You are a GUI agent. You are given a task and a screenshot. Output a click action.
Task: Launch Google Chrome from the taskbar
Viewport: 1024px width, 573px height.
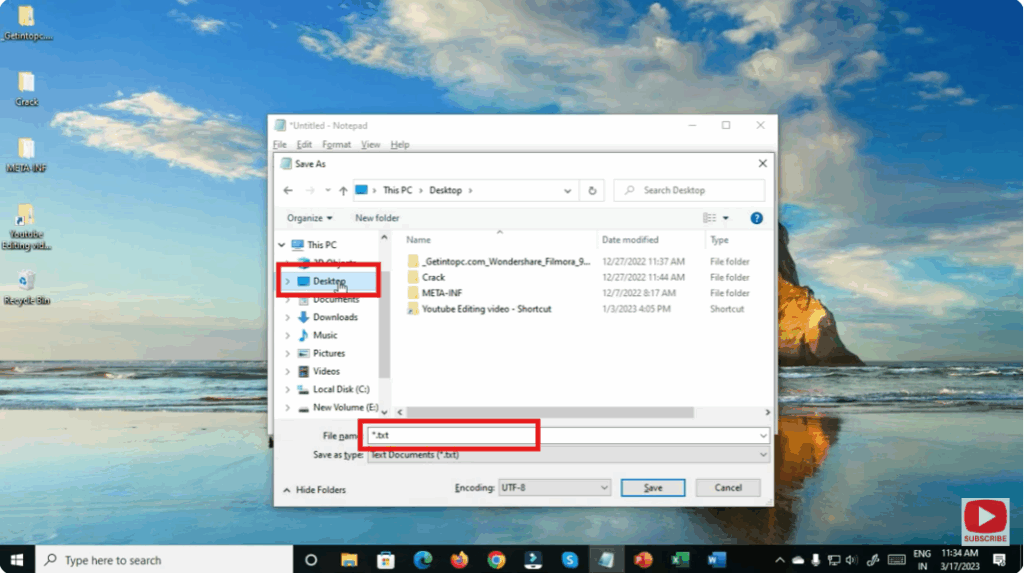(x=496, y=560)
